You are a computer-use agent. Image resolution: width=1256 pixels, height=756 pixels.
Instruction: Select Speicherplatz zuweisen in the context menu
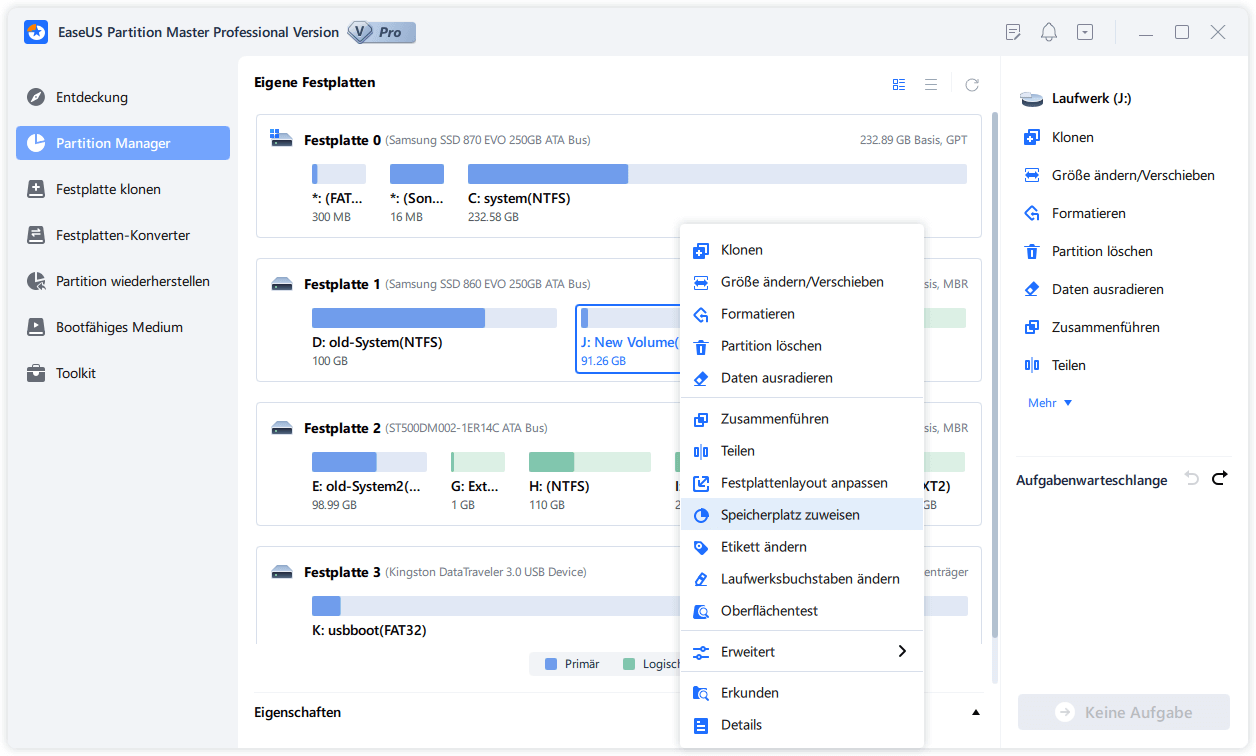802,515
